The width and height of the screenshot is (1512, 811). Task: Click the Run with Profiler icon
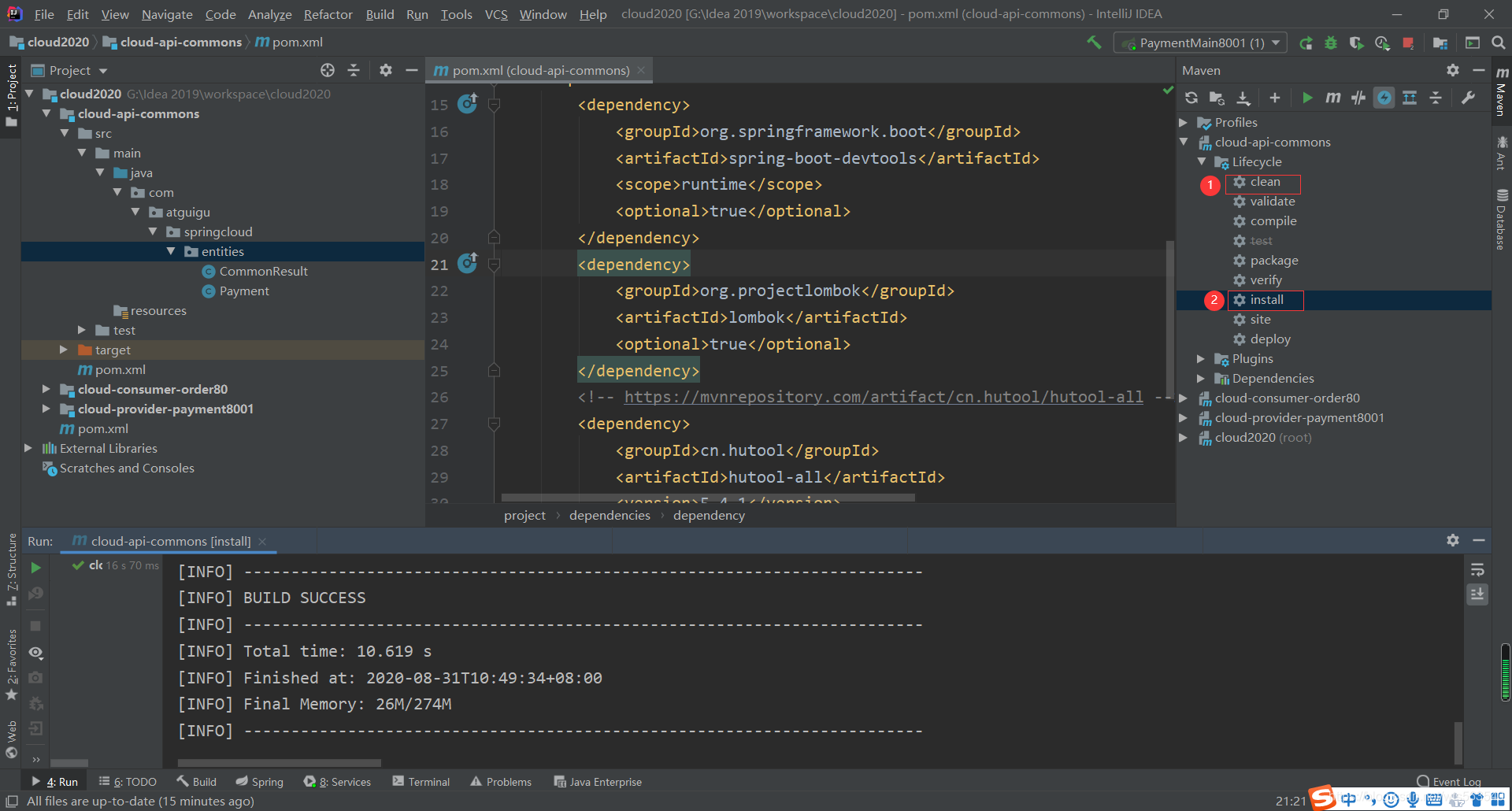(1382, 43)
